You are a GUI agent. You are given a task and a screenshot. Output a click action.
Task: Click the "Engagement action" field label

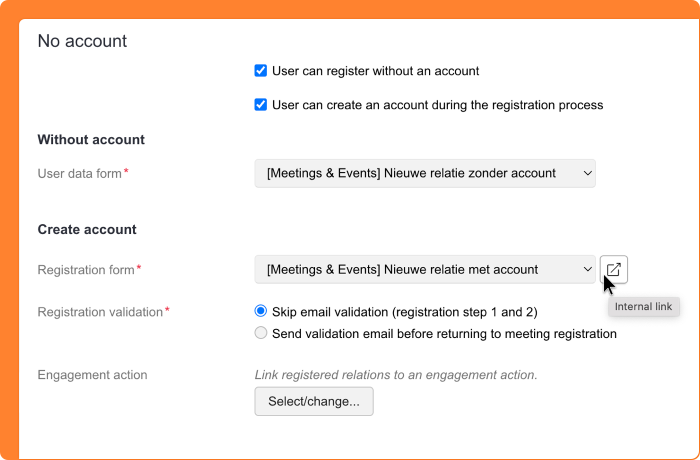click(x=92, y=375)
